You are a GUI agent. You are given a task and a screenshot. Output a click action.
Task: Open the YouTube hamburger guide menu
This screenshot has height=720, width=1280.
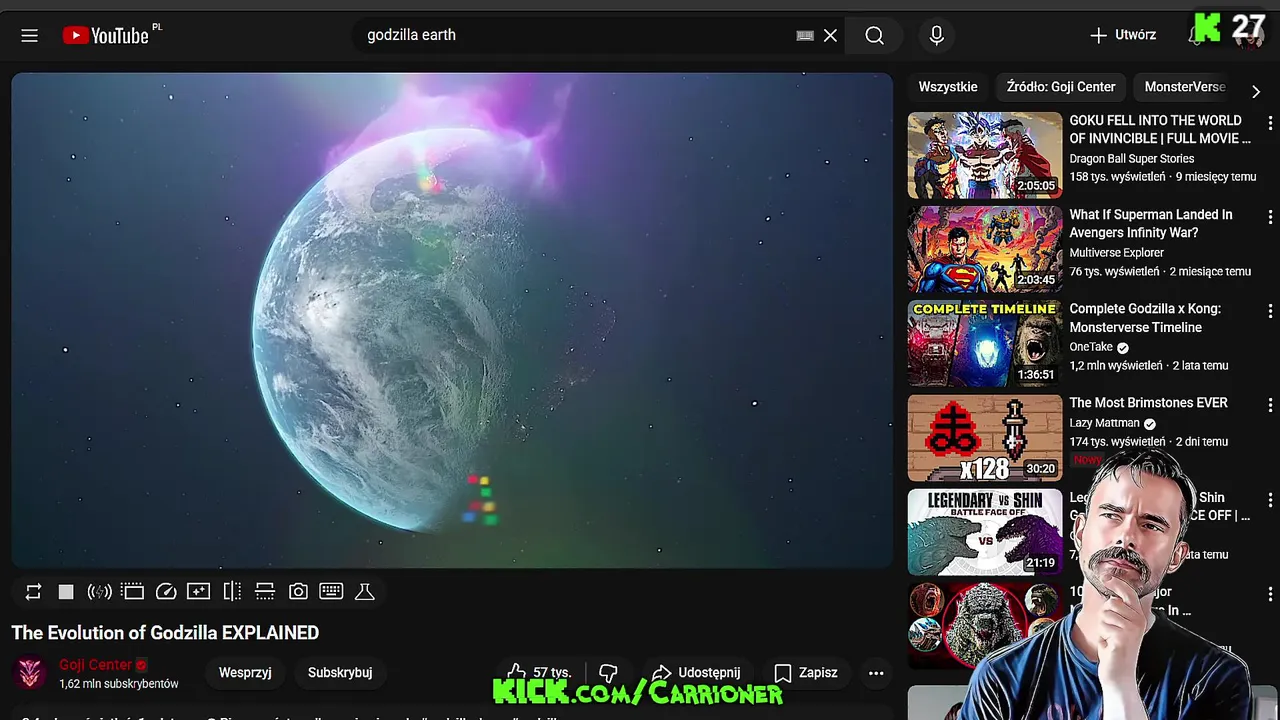pos(29,35)
